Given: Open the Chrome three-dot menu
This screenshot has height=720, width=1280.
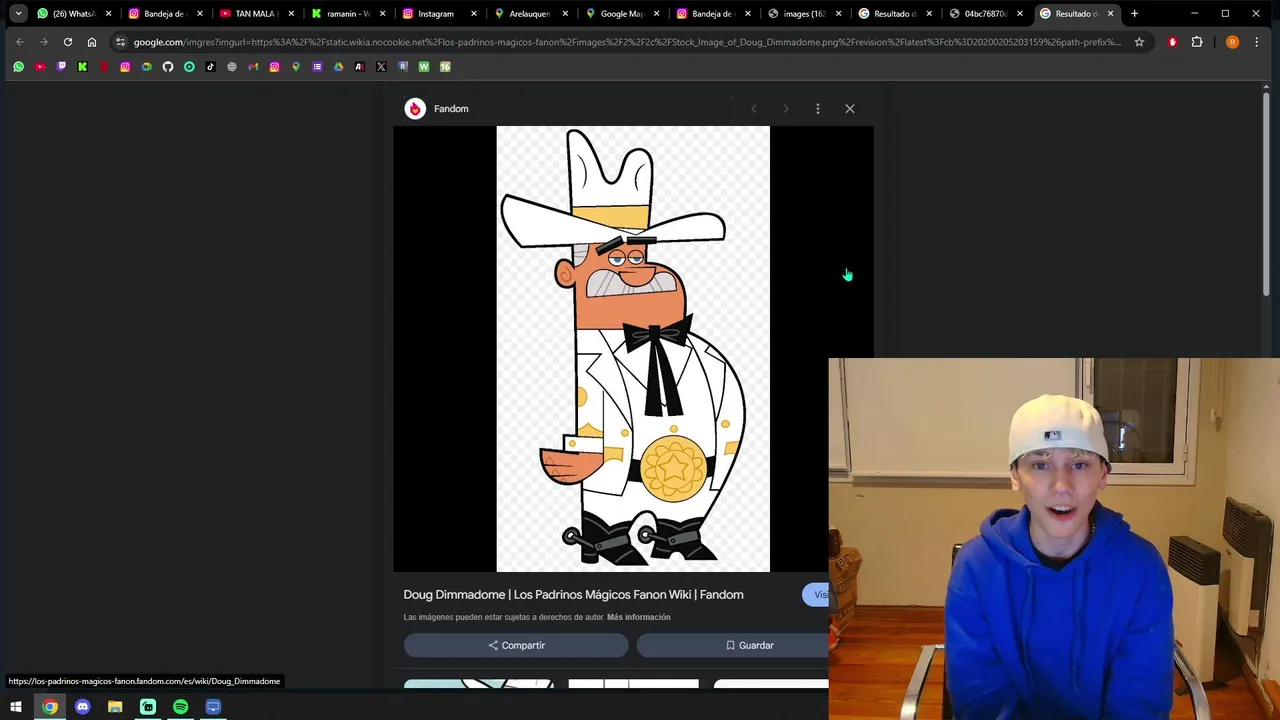Looking at the screenshot, I should click(x=1257, y=42).
